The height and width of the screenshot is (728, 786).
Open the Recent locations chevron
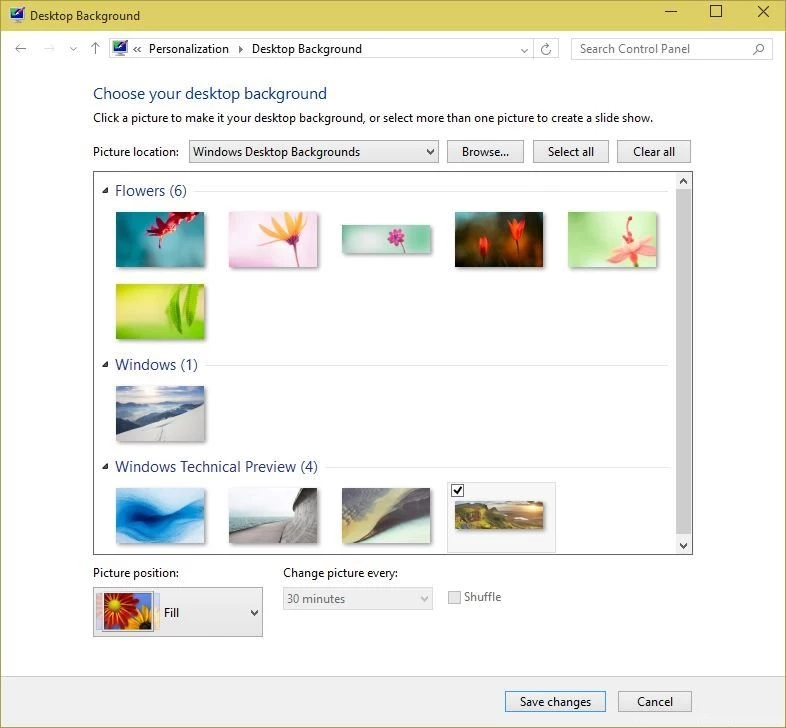coord(72,49)
